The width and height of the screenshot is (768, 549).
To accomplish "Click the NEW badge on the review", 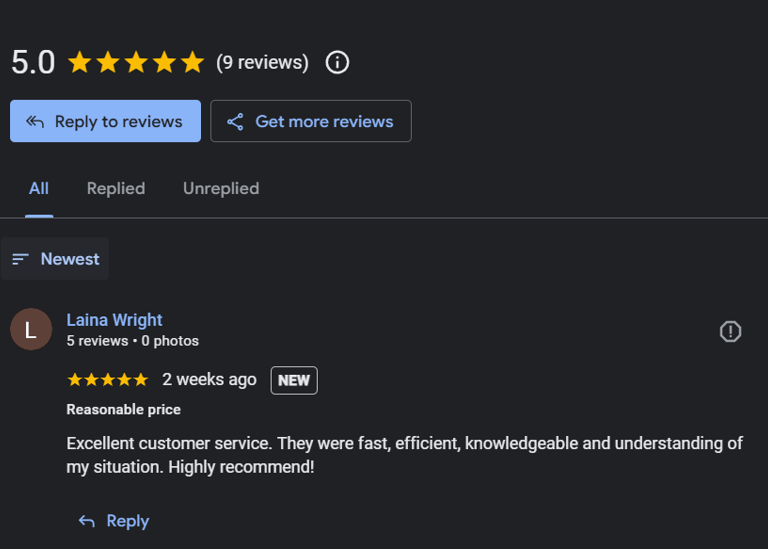I will tap(294, 380).
